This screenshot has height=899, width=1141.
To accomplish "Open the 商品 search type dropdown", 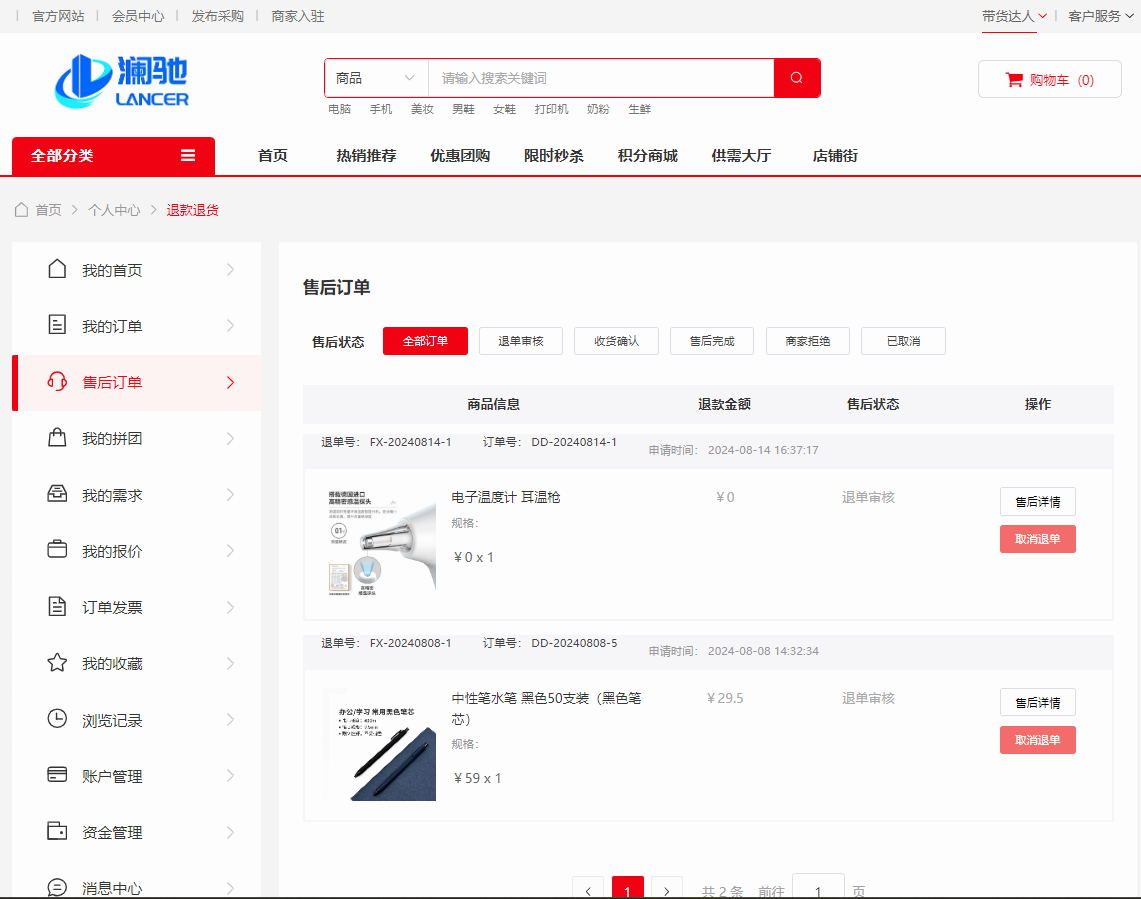I will 376,78.
